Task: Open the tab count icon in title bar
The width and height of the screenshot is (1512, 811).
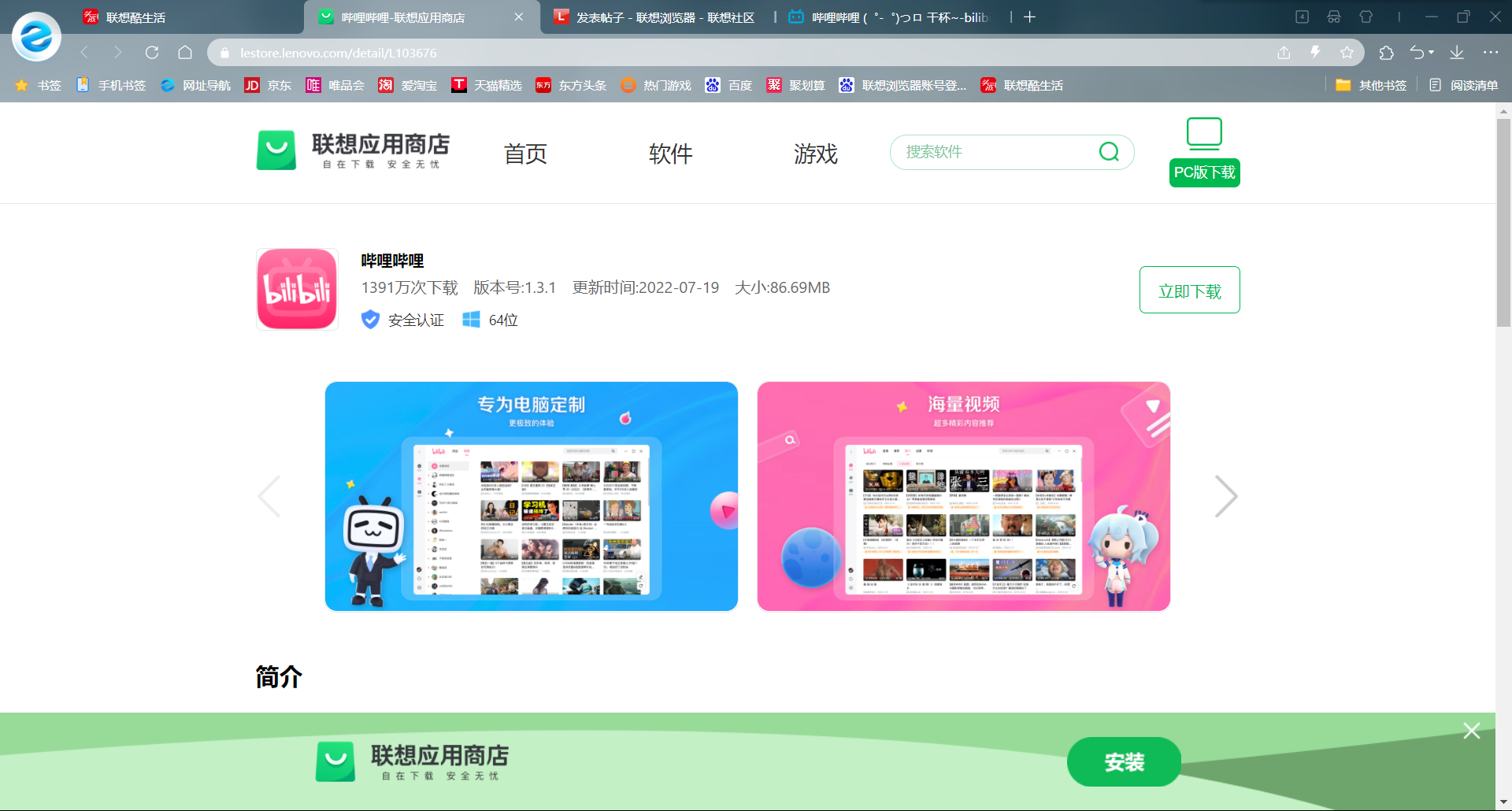Action: [1302, 17]
